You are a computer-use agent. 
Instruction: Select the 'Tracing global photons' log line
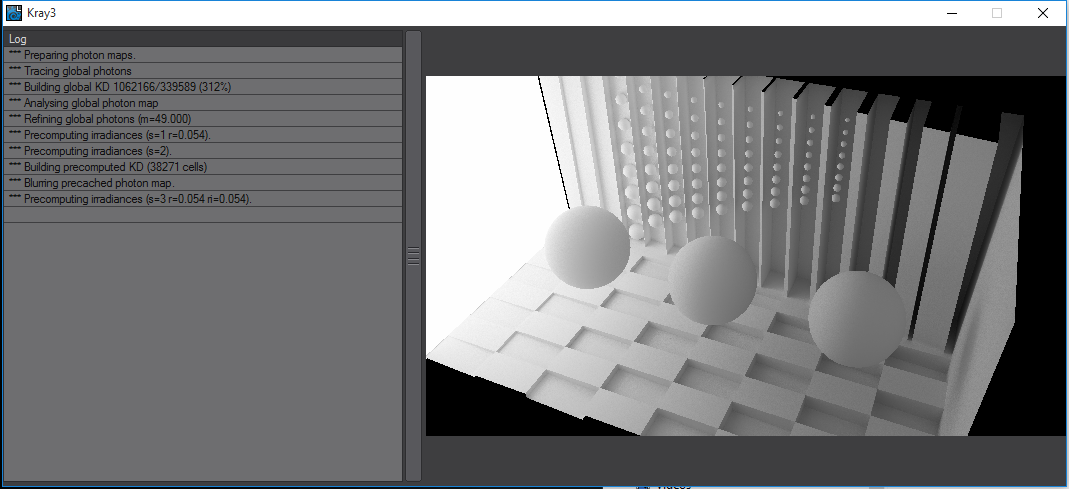[203, 71]
